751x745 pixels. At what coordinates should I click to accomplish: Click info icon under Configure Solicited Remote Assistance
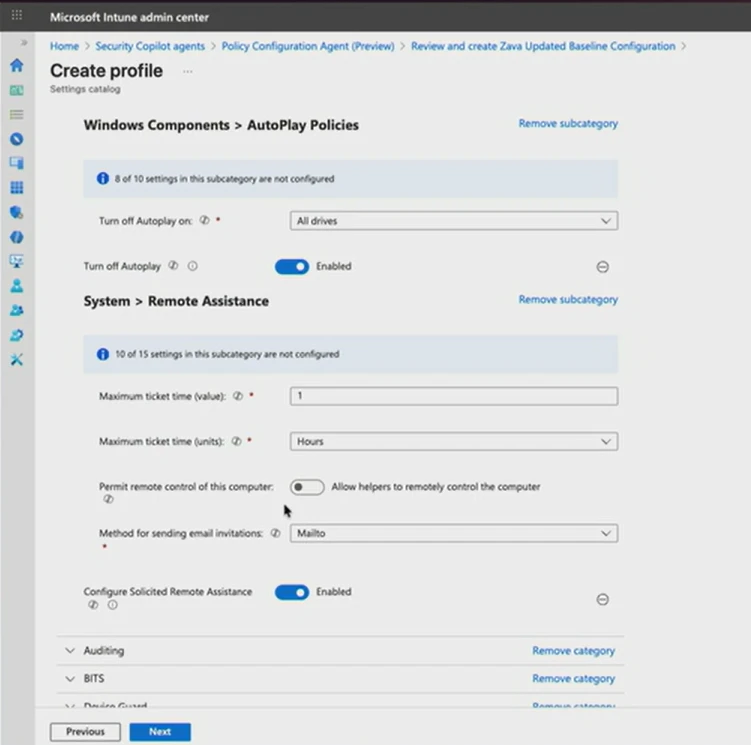click(x=113, y=605)
